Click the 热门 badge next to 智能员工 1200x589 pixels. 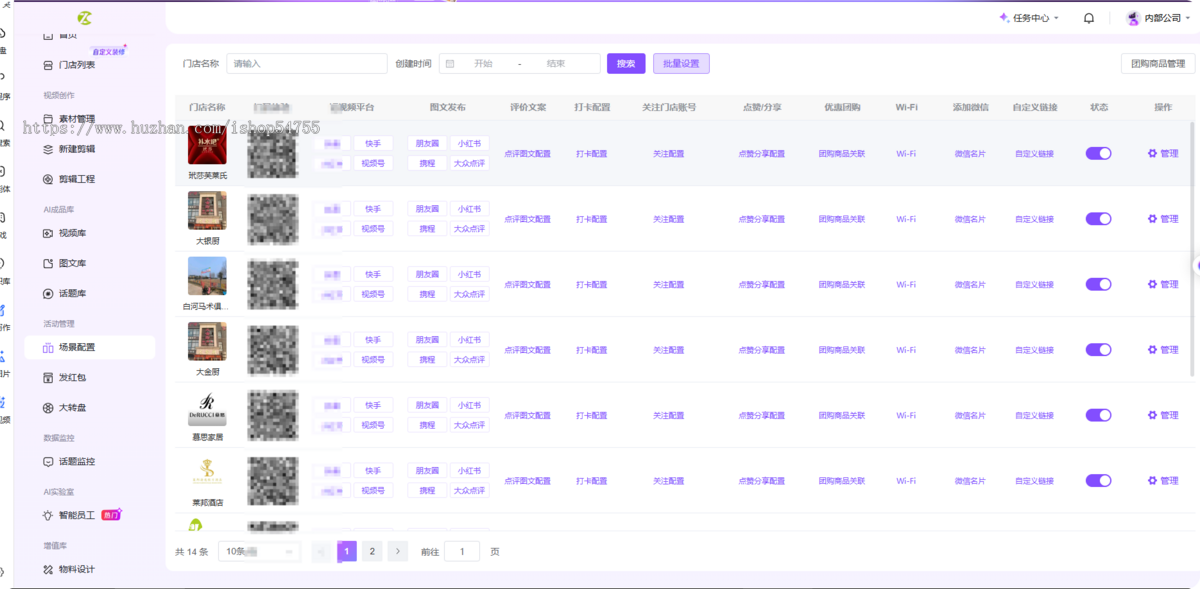click(x=111, y=514)
